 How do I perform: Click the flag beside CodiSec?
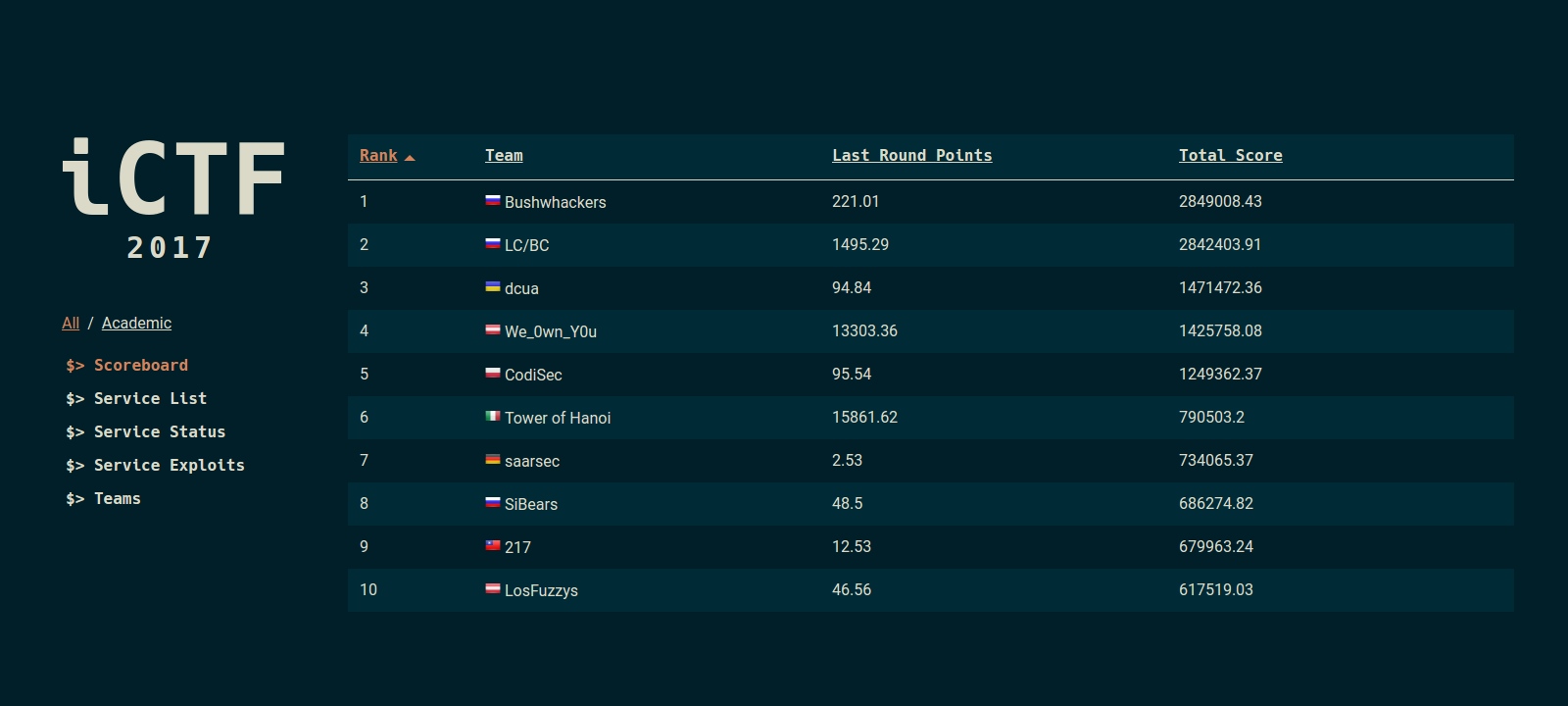[x=493, y=373]
